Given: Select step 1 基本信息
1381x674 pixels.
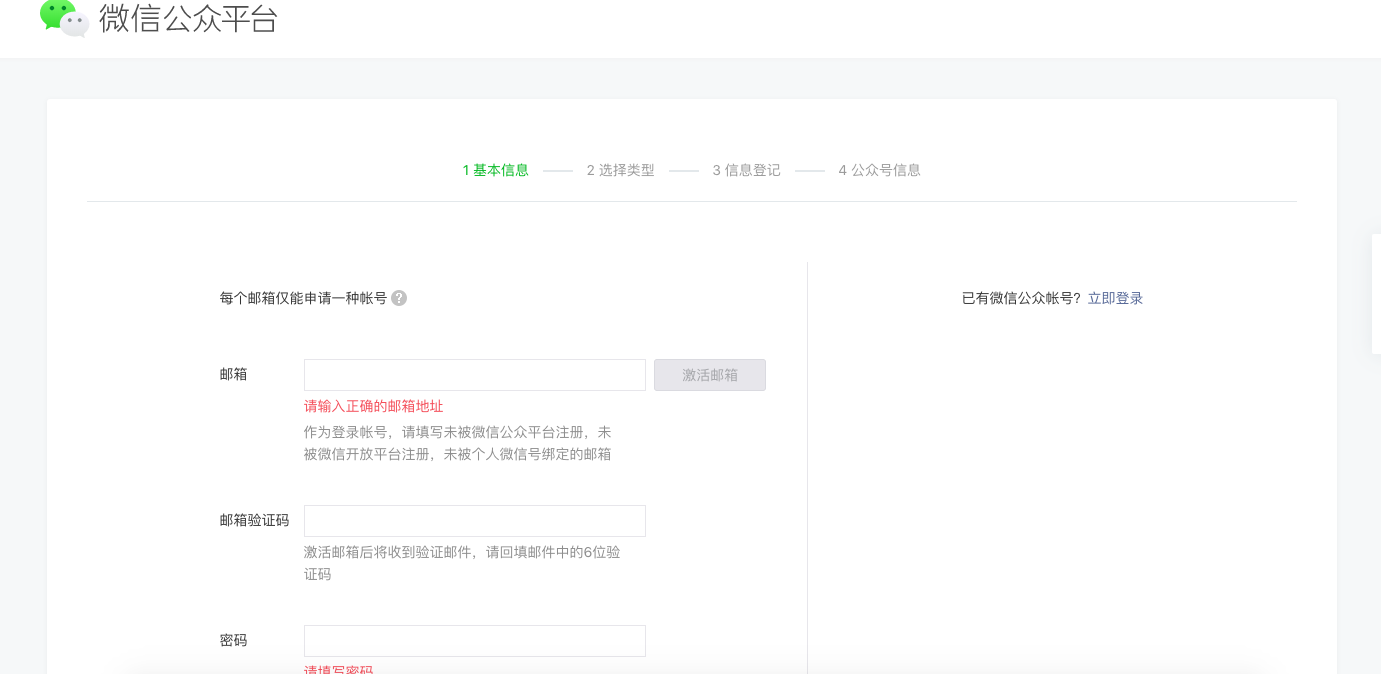Looking at the screenshot, I should 495,170.
